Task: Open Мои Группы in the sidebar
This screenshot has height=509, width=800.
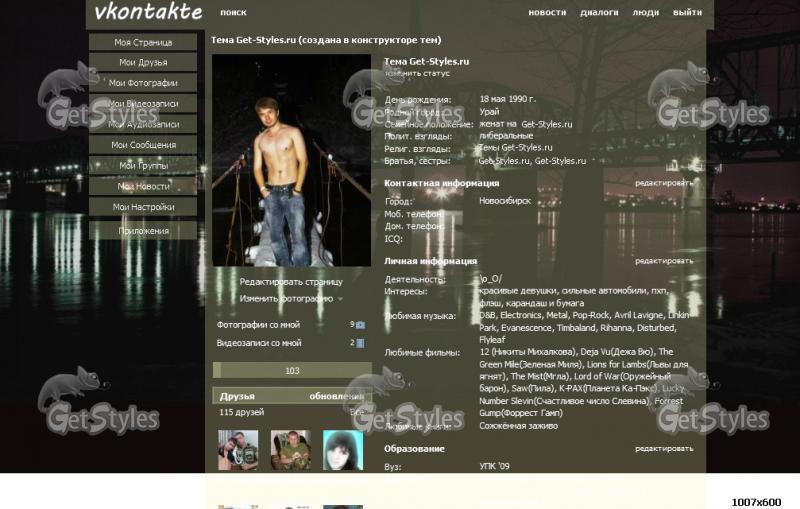Action: point(143,165)
